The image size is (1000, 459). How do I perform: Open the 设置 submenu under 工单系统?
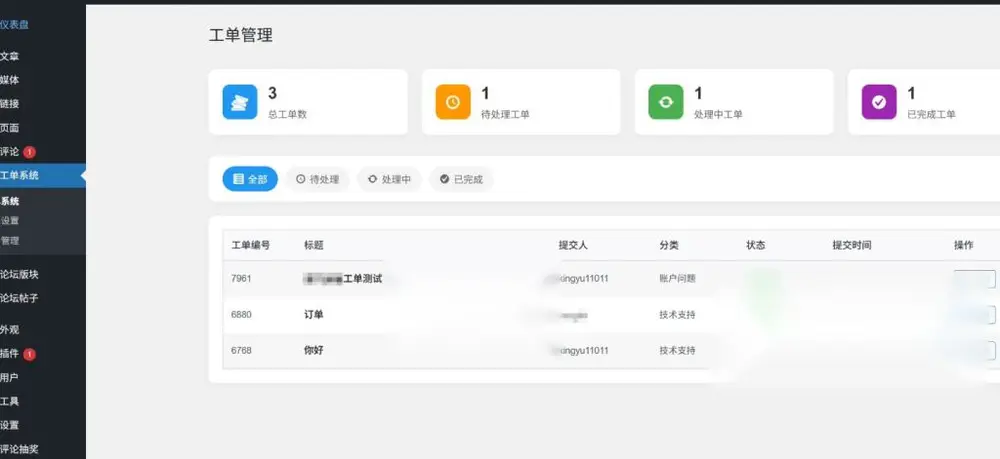click(10, 221)
